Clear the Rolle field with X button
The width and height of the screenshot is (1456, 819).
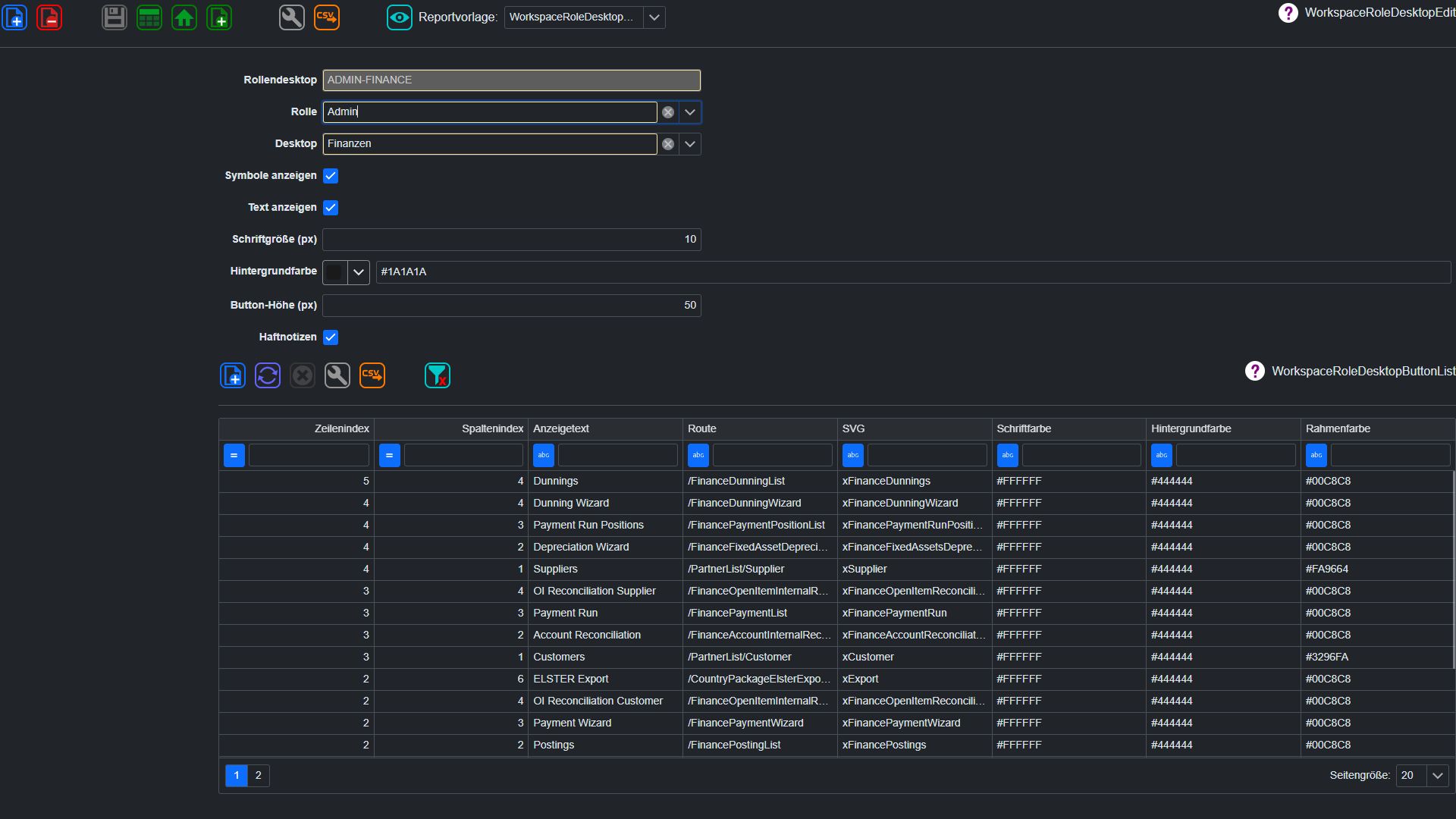[668, 112]
